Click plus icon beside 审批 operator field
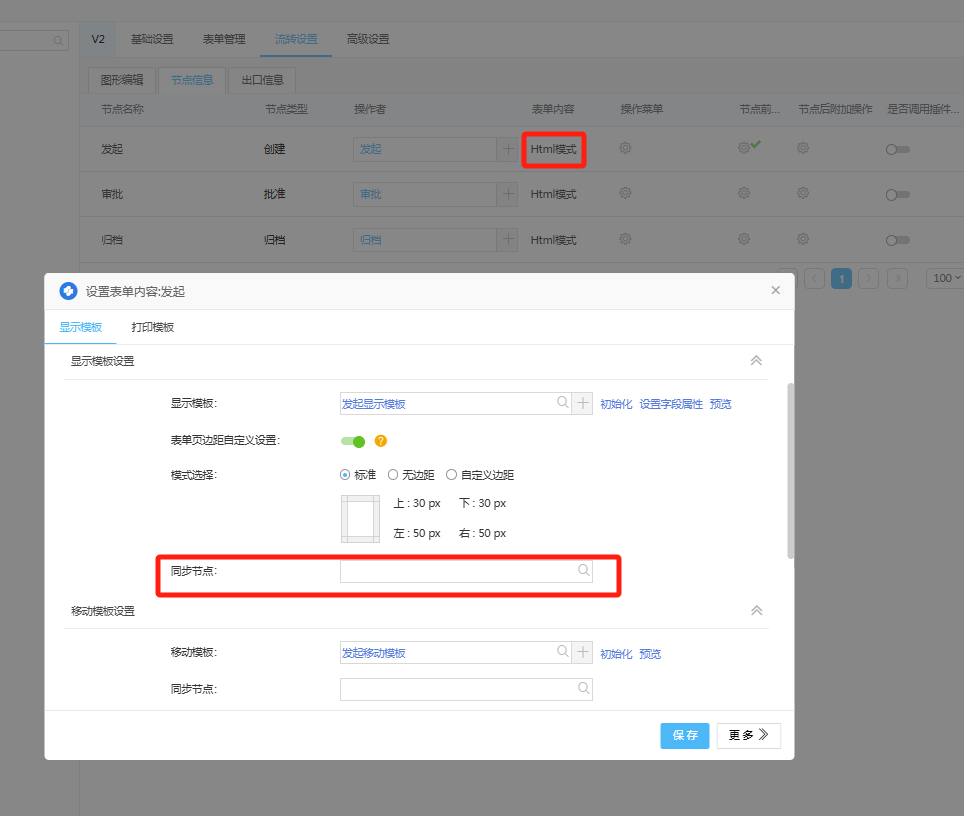 pos(509,194)
